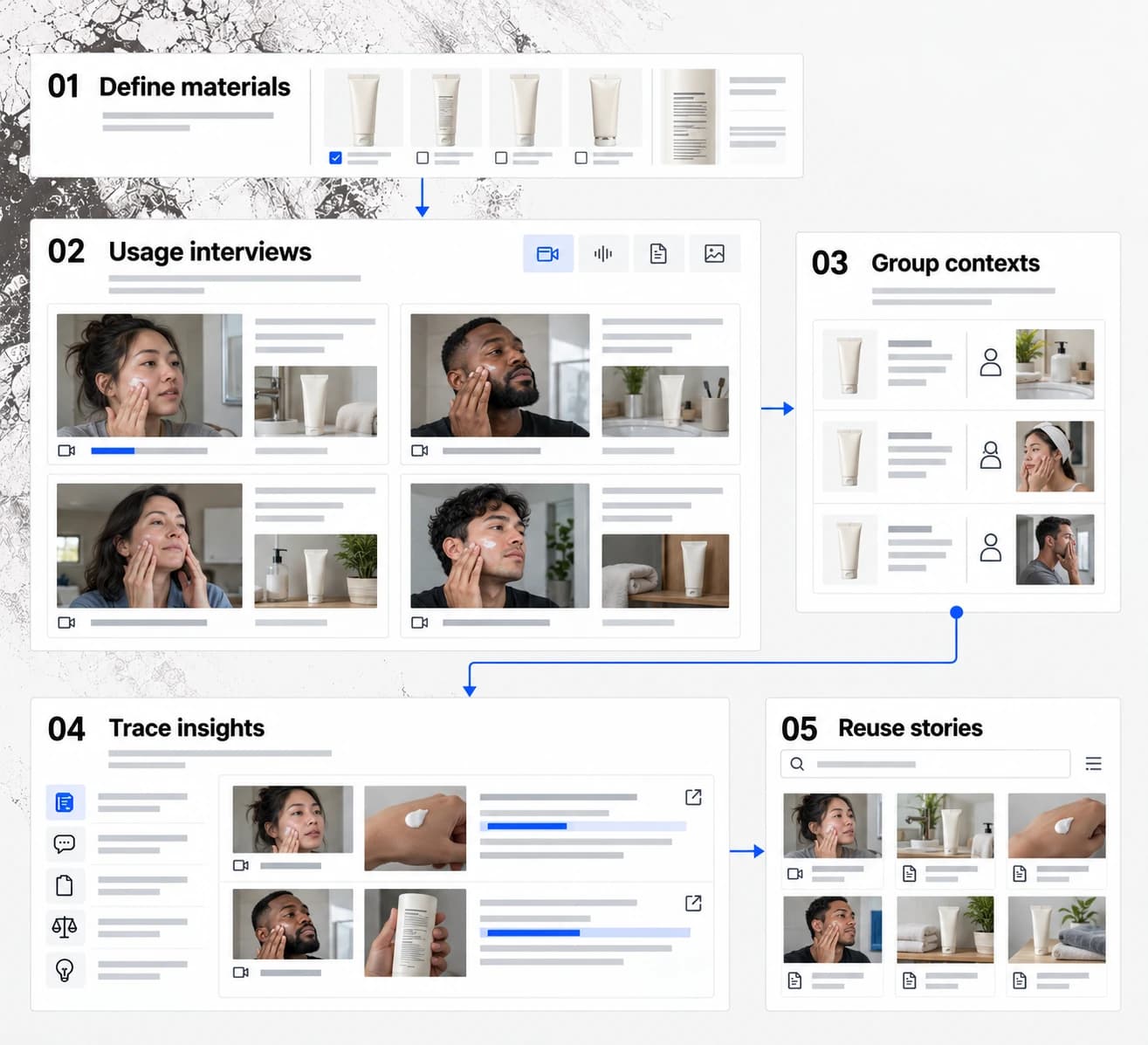Click the lightbulb icon in Trace insights
Screen dimensions: 1148x1045
coord(65,970)
